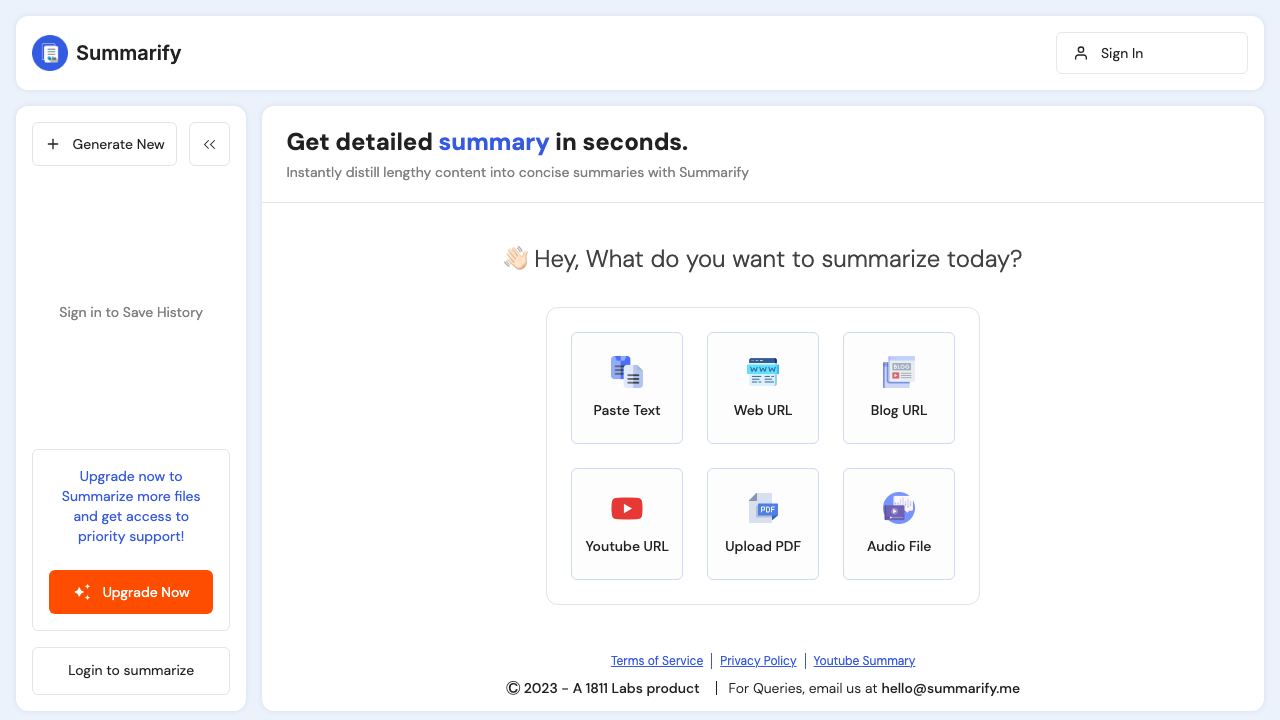Click the Summarify brand name text

(x=129, y=53)
